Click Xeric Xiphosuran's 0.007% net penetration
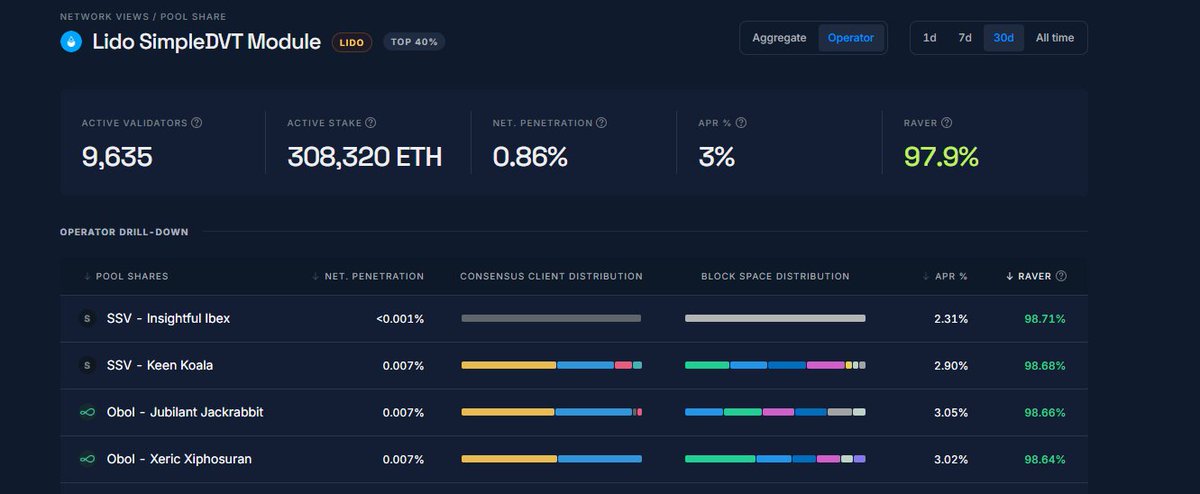 [x=403, y=459]
